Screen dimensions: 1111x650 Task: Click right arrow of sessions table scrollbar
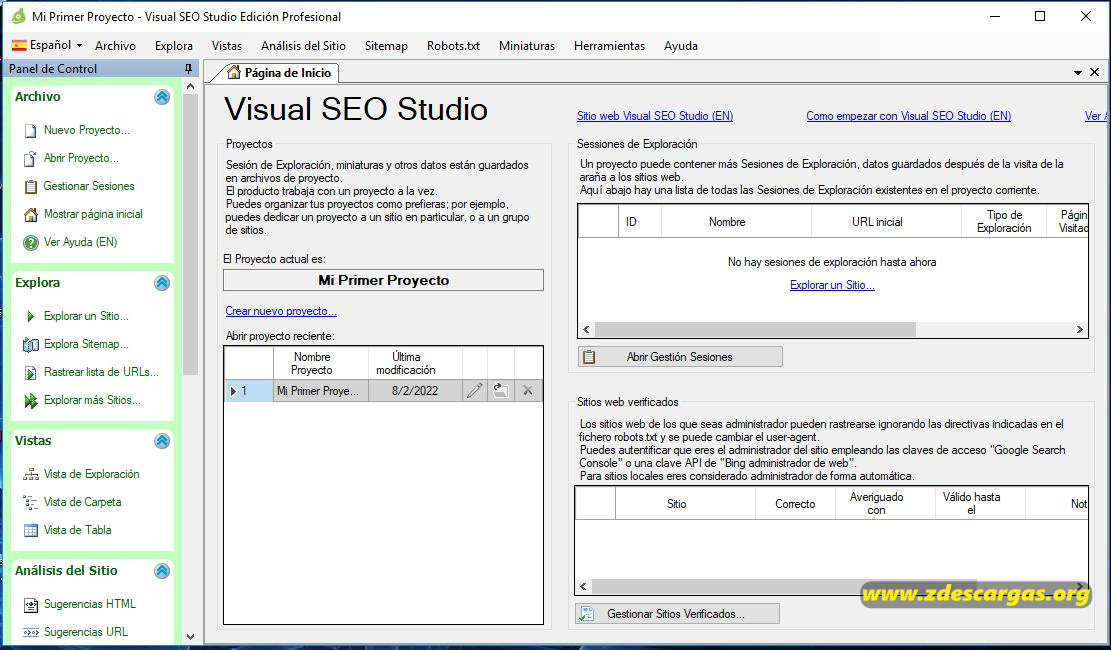(x=1080, y=330)
